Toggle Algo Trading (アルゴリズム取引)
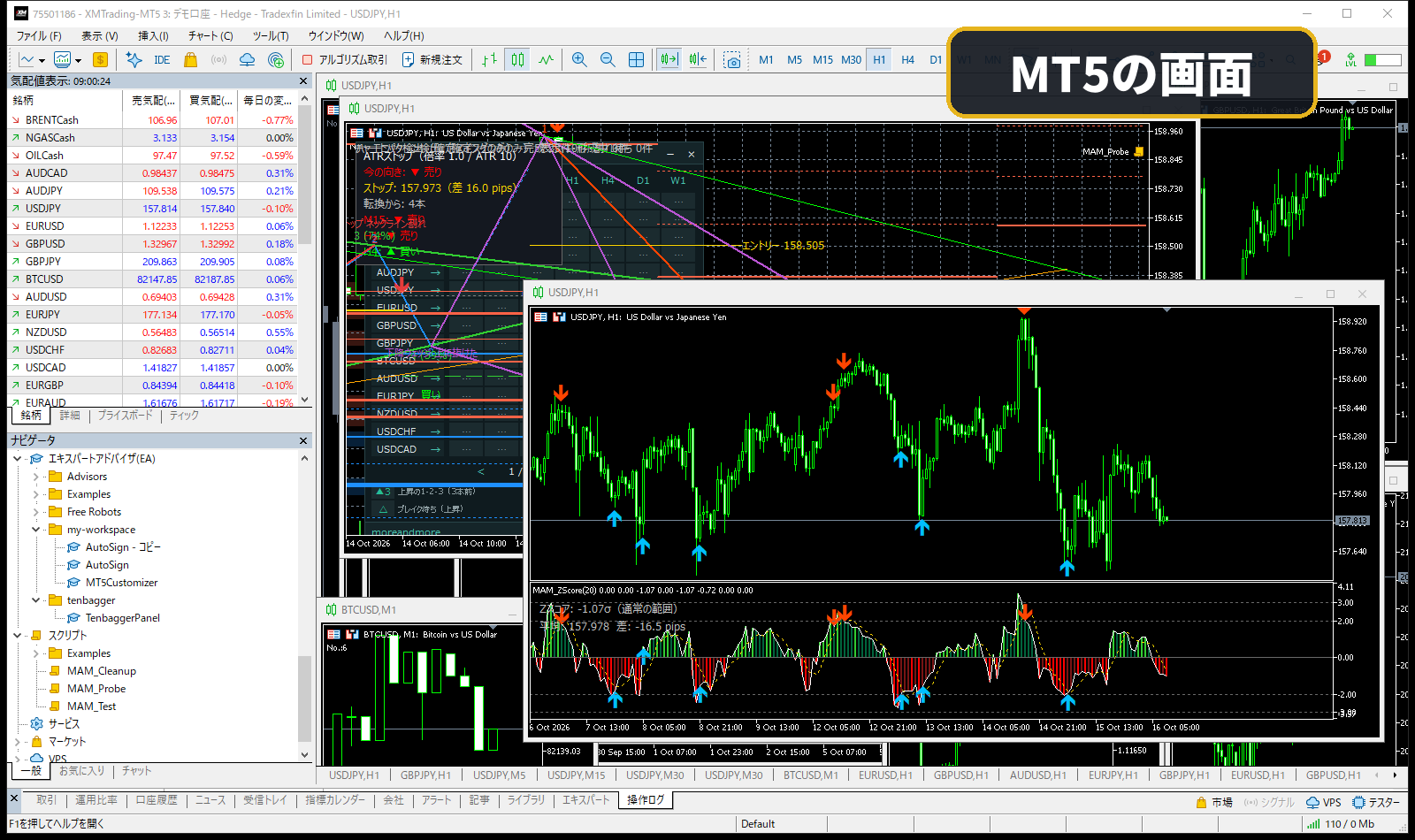Screen dimensions: 1415x840 coord(344,60)
